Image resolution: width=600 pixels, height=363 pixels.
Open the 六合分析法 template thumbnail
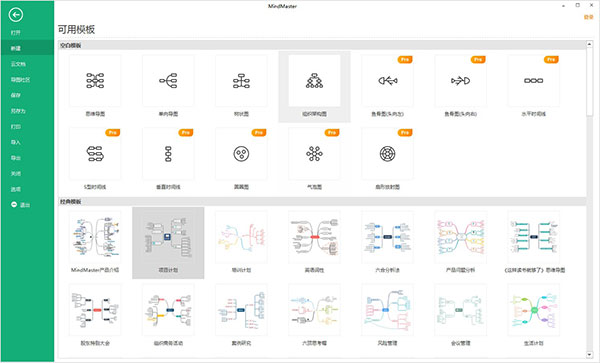pos(387,237)
